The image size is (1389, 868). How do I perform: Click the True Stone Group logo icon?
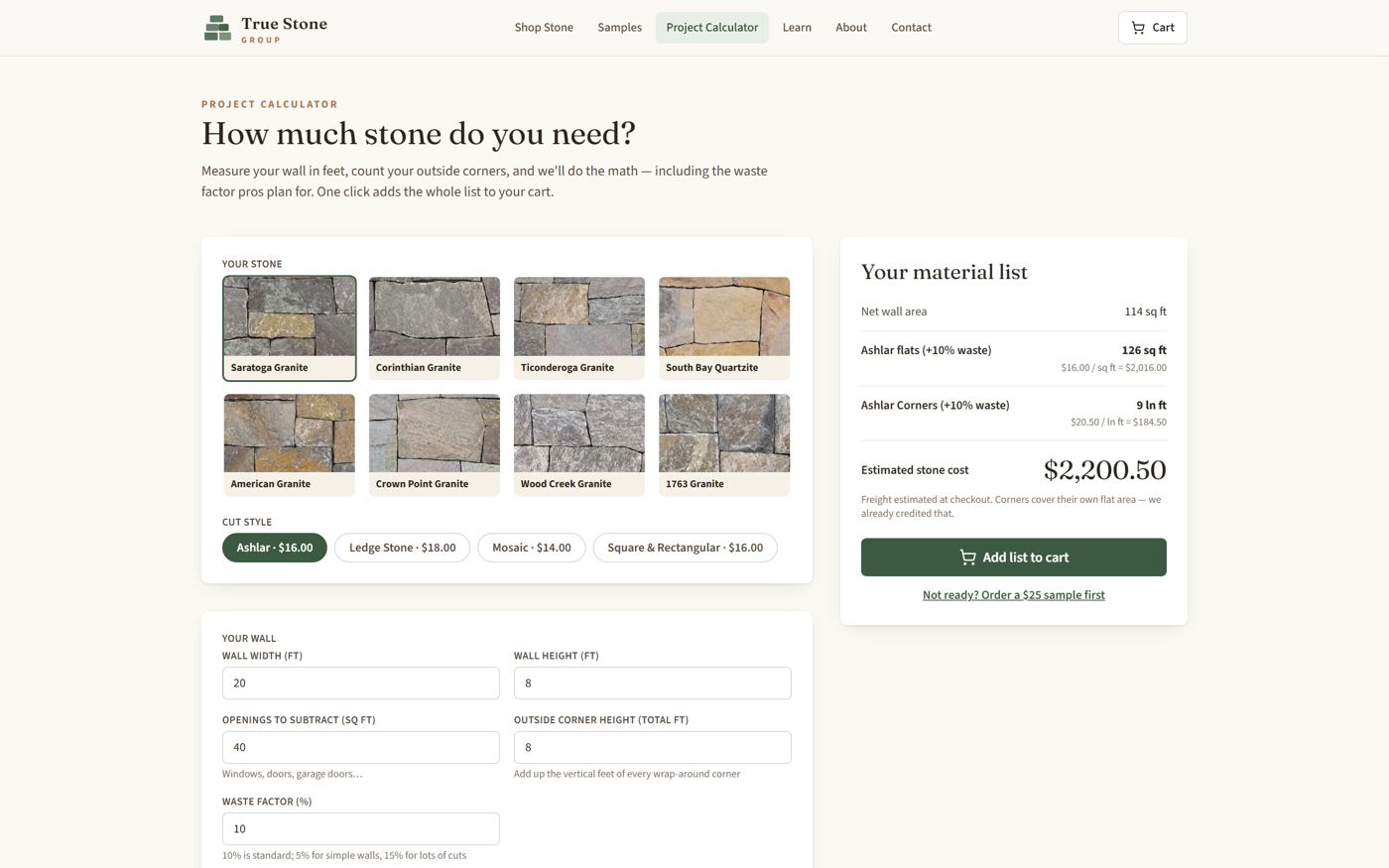coord(217,28)
